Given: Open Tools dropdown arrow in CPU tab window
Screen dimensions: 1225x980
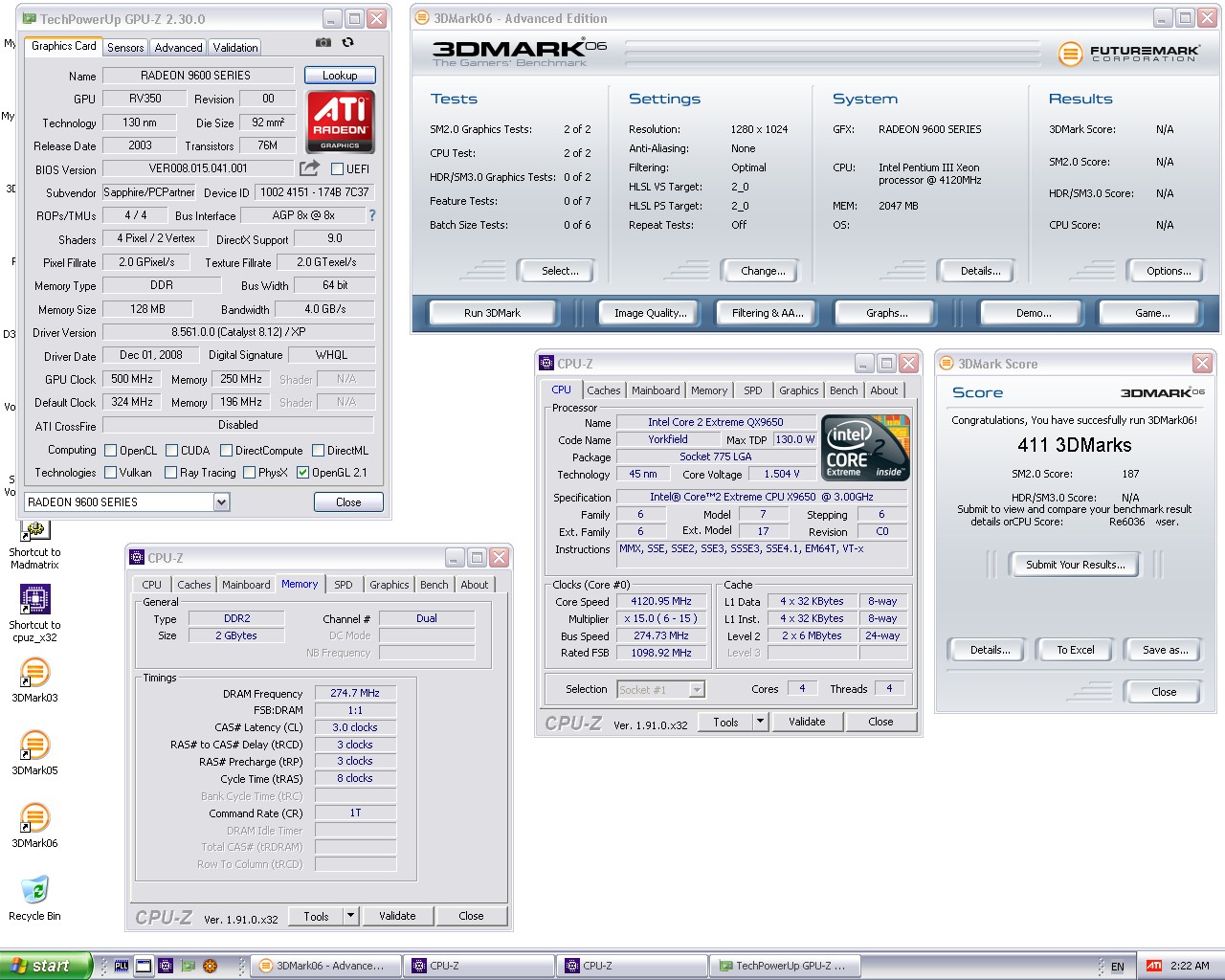Looking at the screenshot, I should coord(760,722).
